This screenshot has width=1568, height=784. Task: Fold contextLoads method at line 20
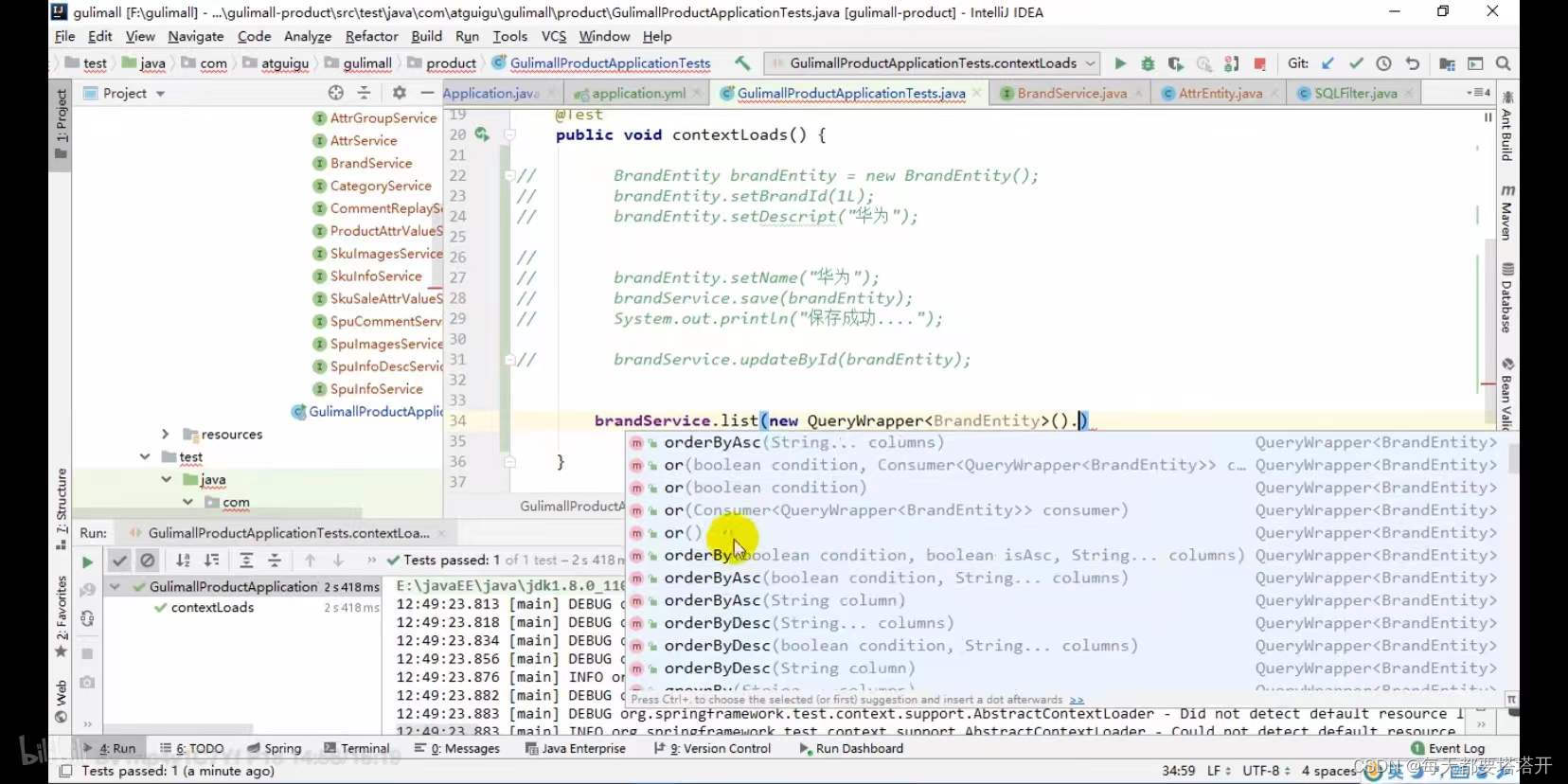[509, 134]
